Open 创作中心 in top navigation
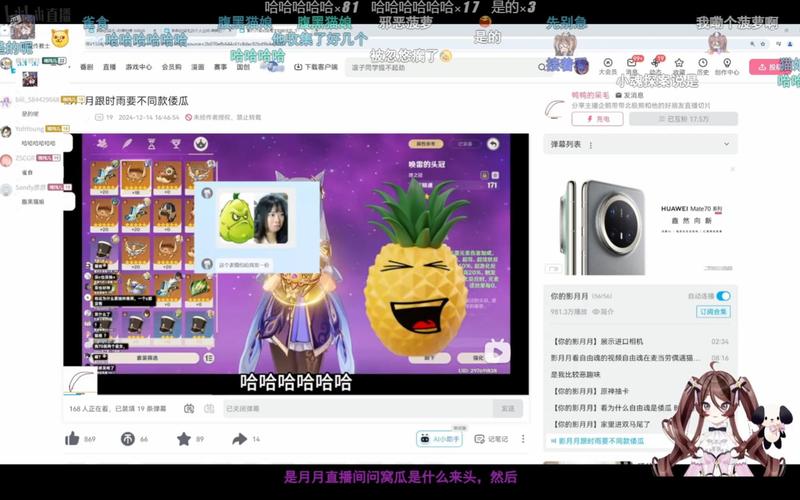The height and width of the screenshot is (500, 800). pyautogui.click(x=728, y=66)
